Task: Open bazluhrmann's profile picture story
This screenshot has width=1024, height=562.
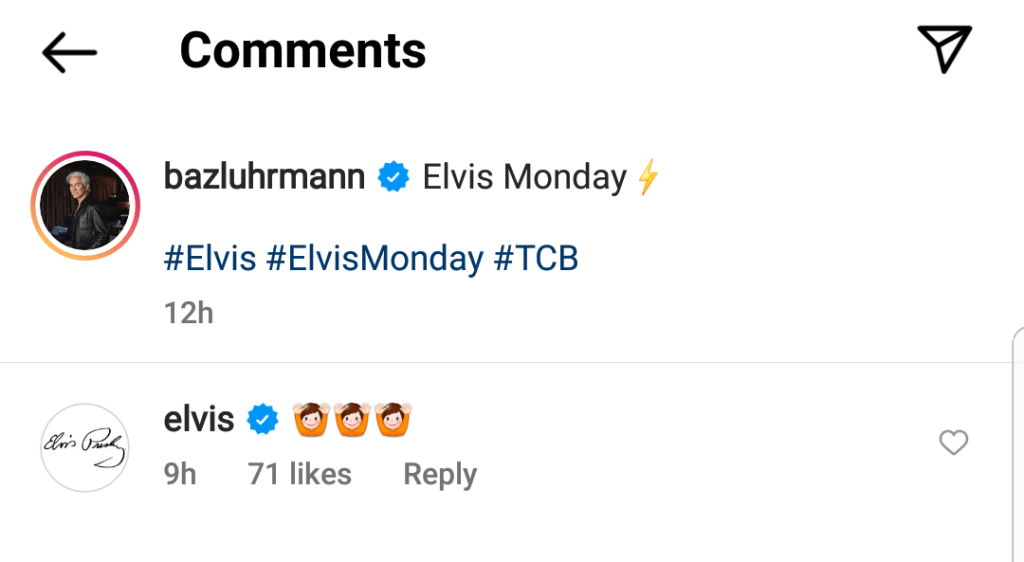Action: 86,205
